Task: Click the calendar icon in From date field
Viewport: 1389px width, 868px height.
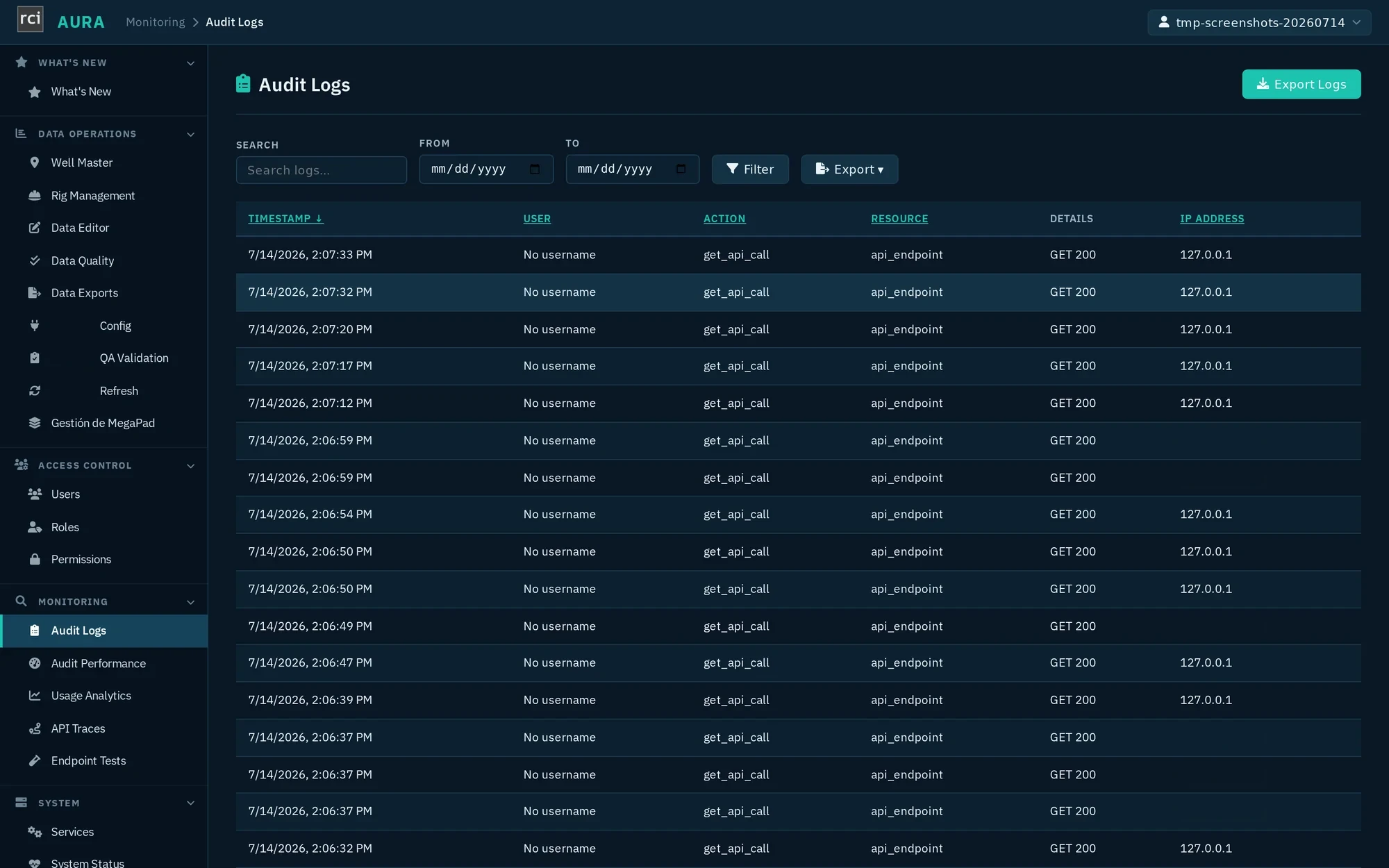Action: pos(535,169)
